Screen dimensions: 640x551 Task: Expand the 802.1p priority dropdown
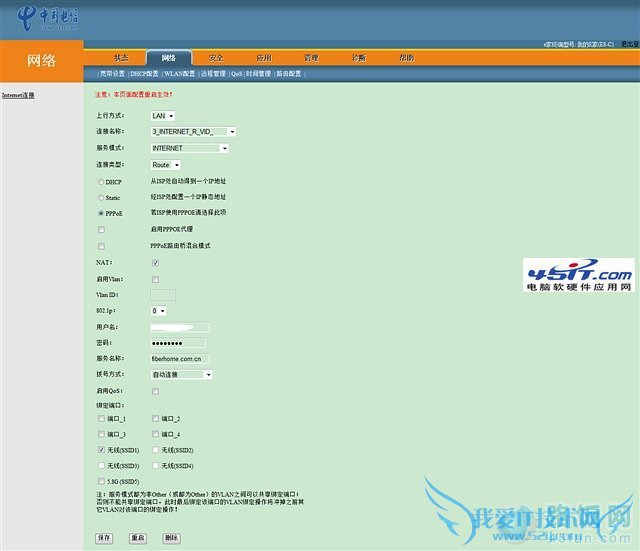click(x=158, y=311)
